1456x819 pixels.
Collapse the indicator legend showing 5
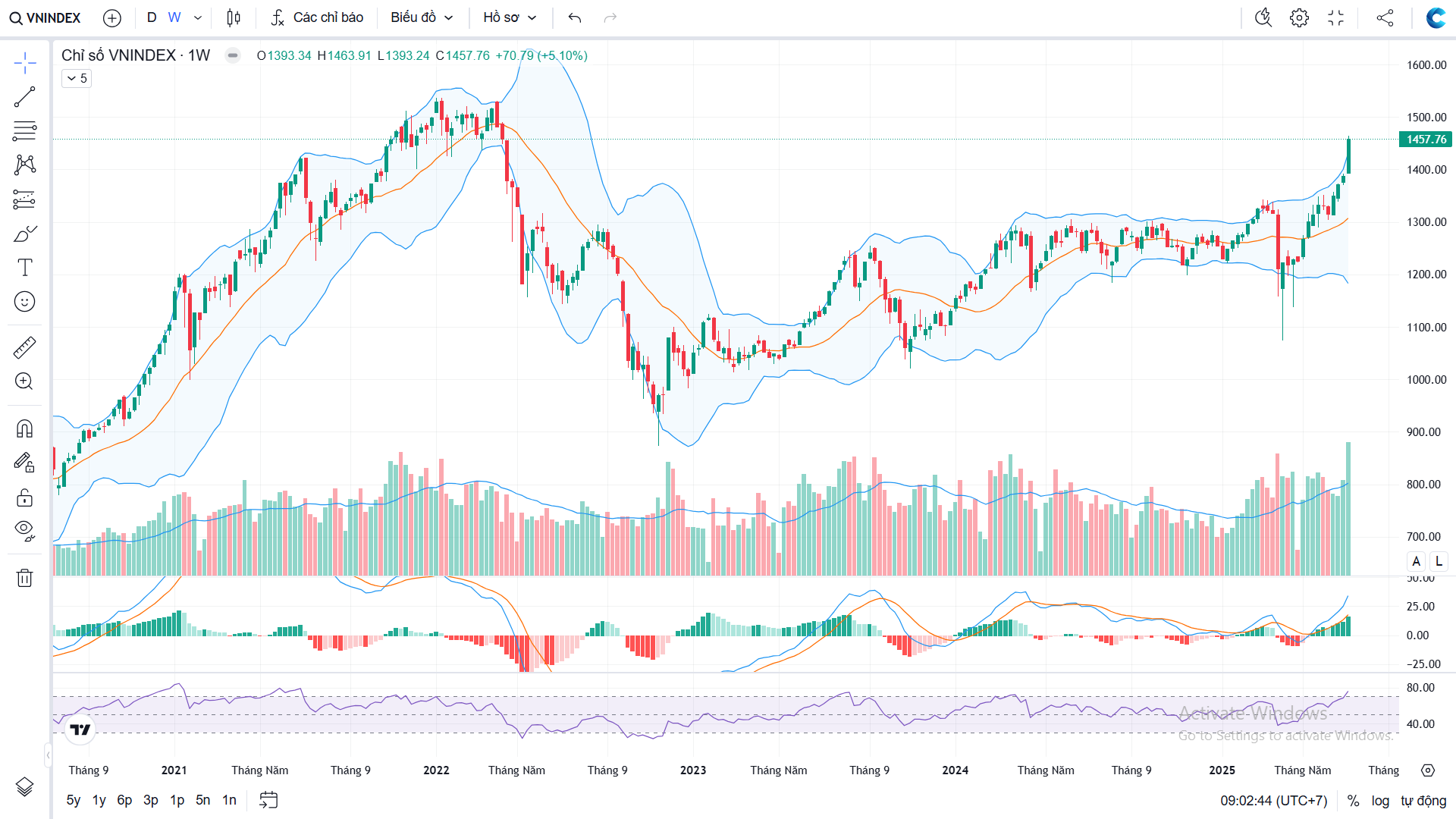pos(77,78)
